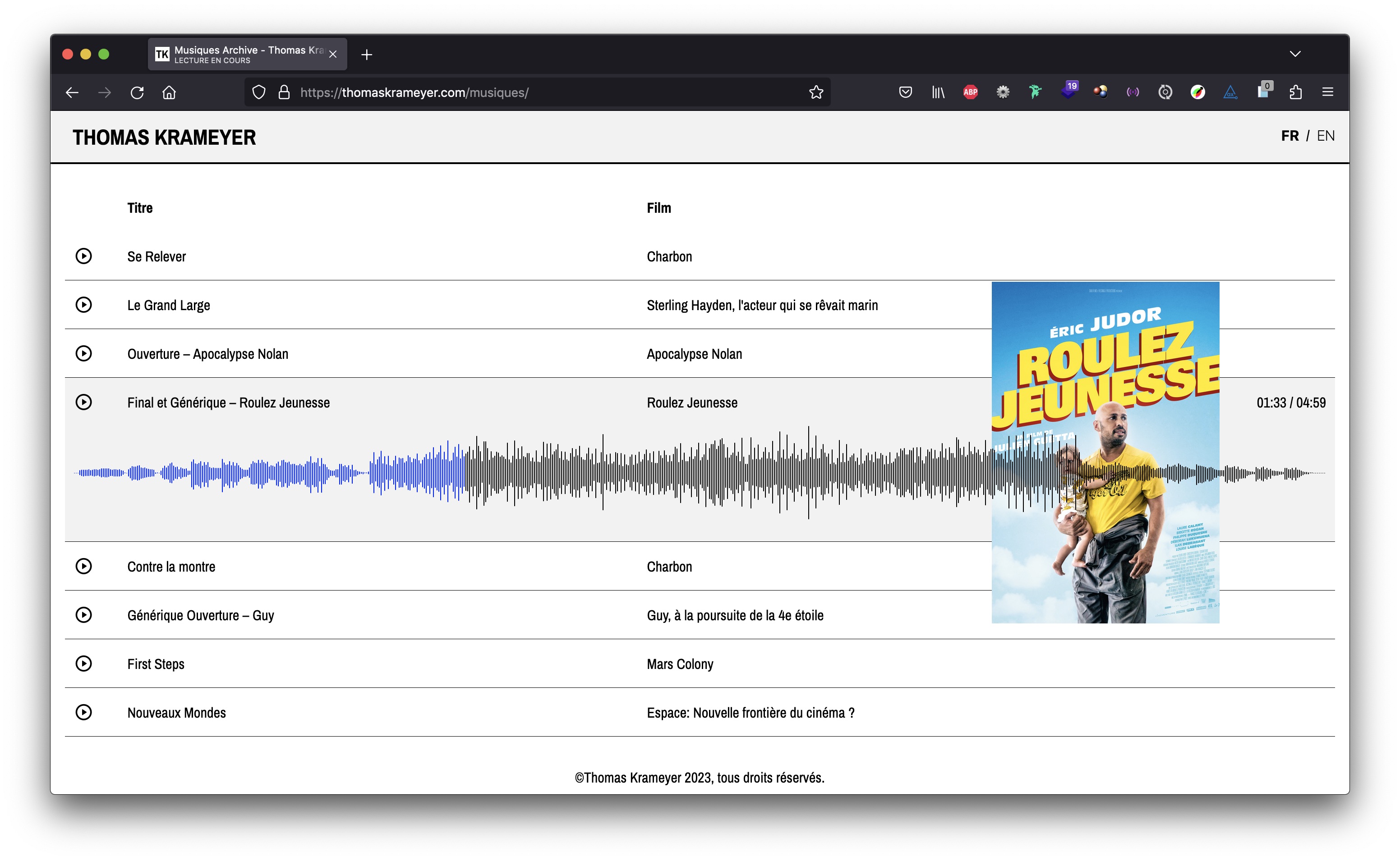Play the track Se Relever
The image size is (1400, 861).
(84, 256)
